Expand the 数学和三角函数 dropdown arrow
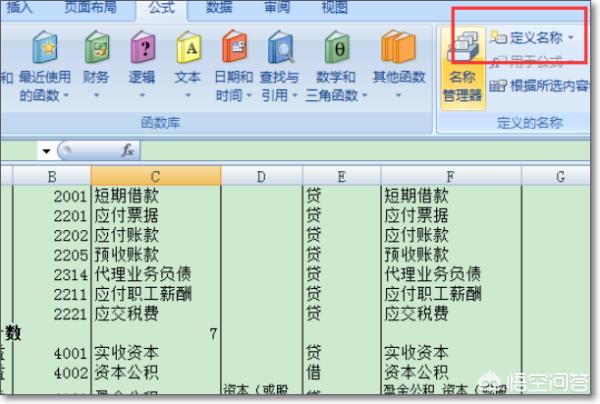Image resolution: width=600 pixels, height=404 pixels. click(x=364, y=95)
